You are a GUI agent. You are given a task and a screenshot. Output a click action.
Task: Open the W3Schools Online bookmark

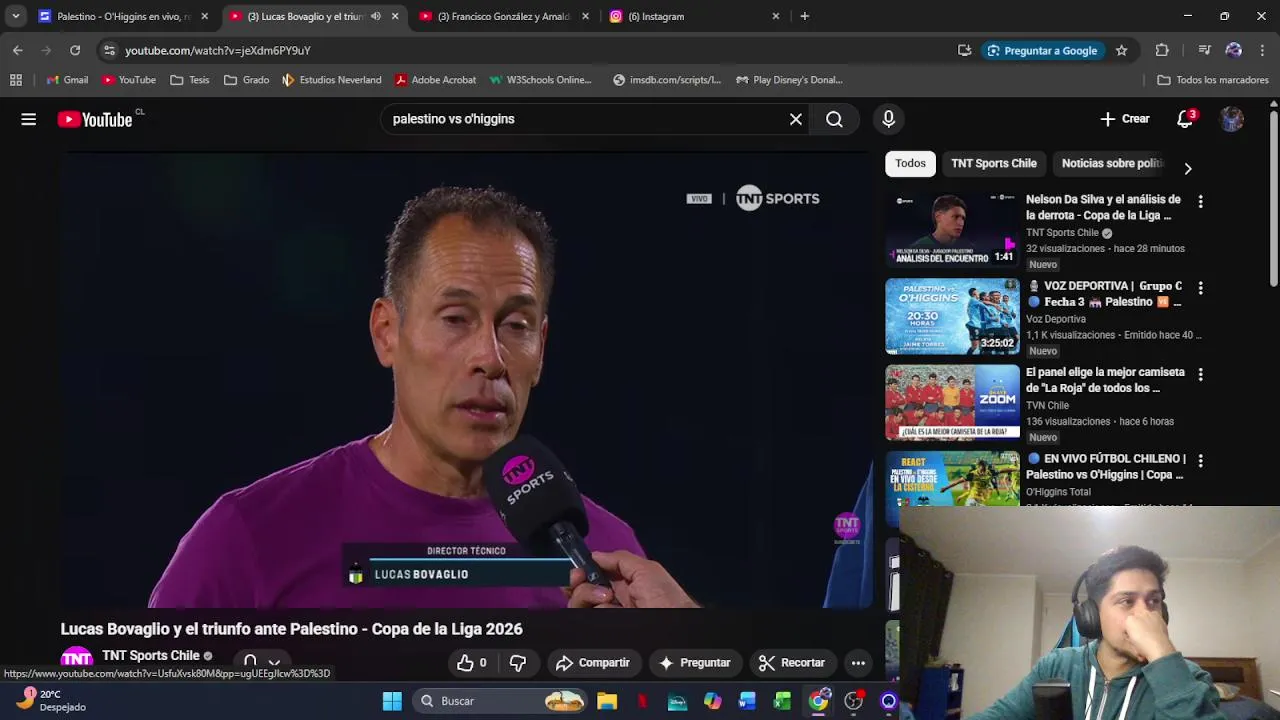(x=541, y=80)
